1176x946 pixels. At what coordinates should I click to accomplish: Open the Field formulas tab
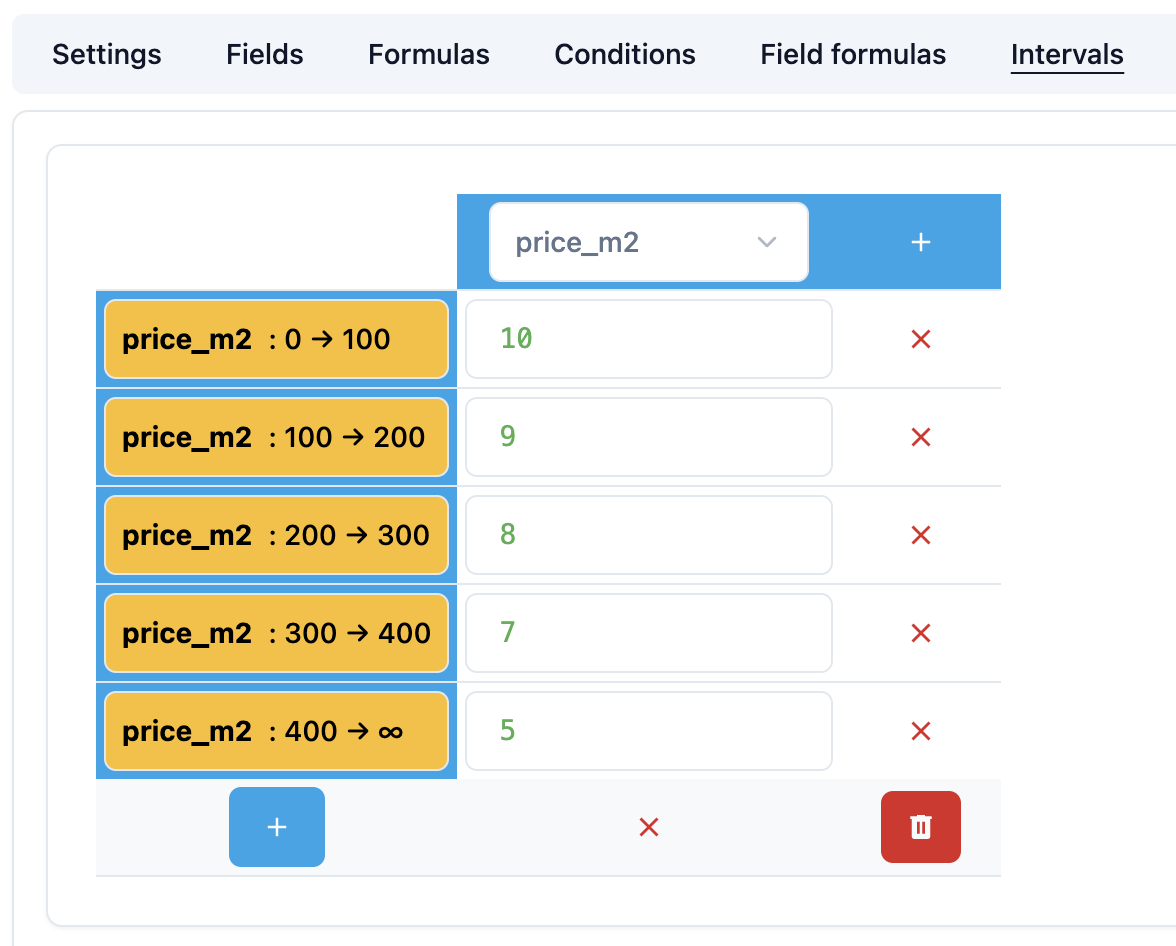[x=853, y=54]
